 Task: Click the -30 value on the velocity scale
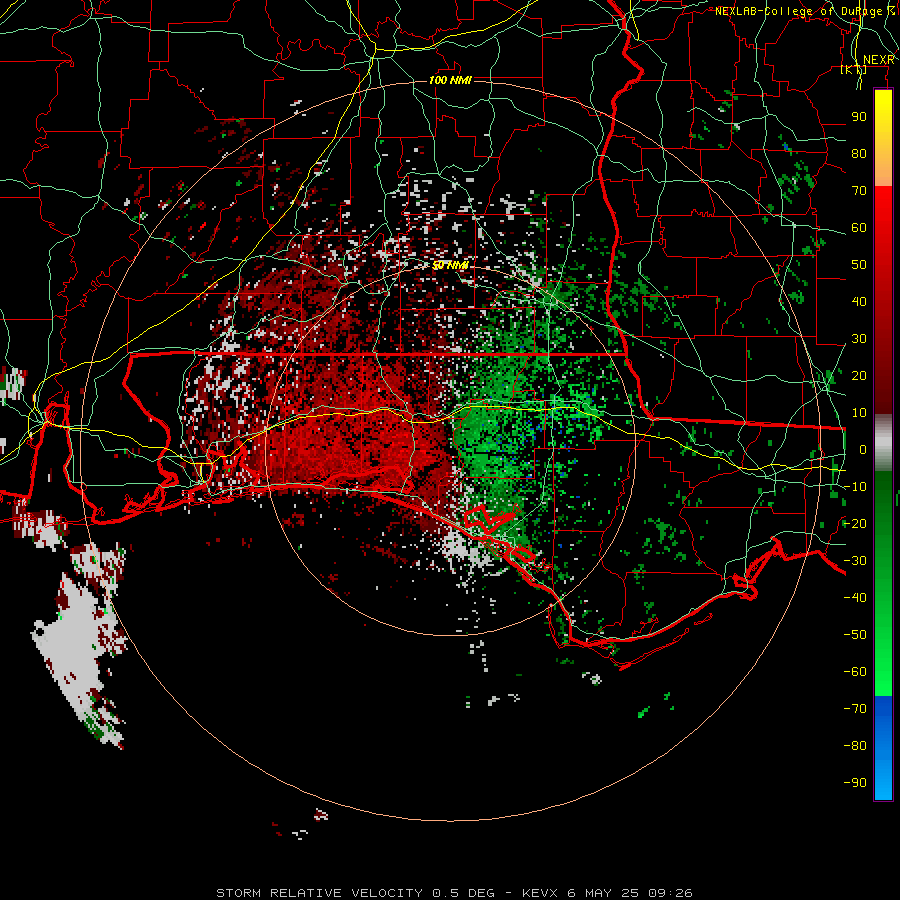[x=855, y=561]
